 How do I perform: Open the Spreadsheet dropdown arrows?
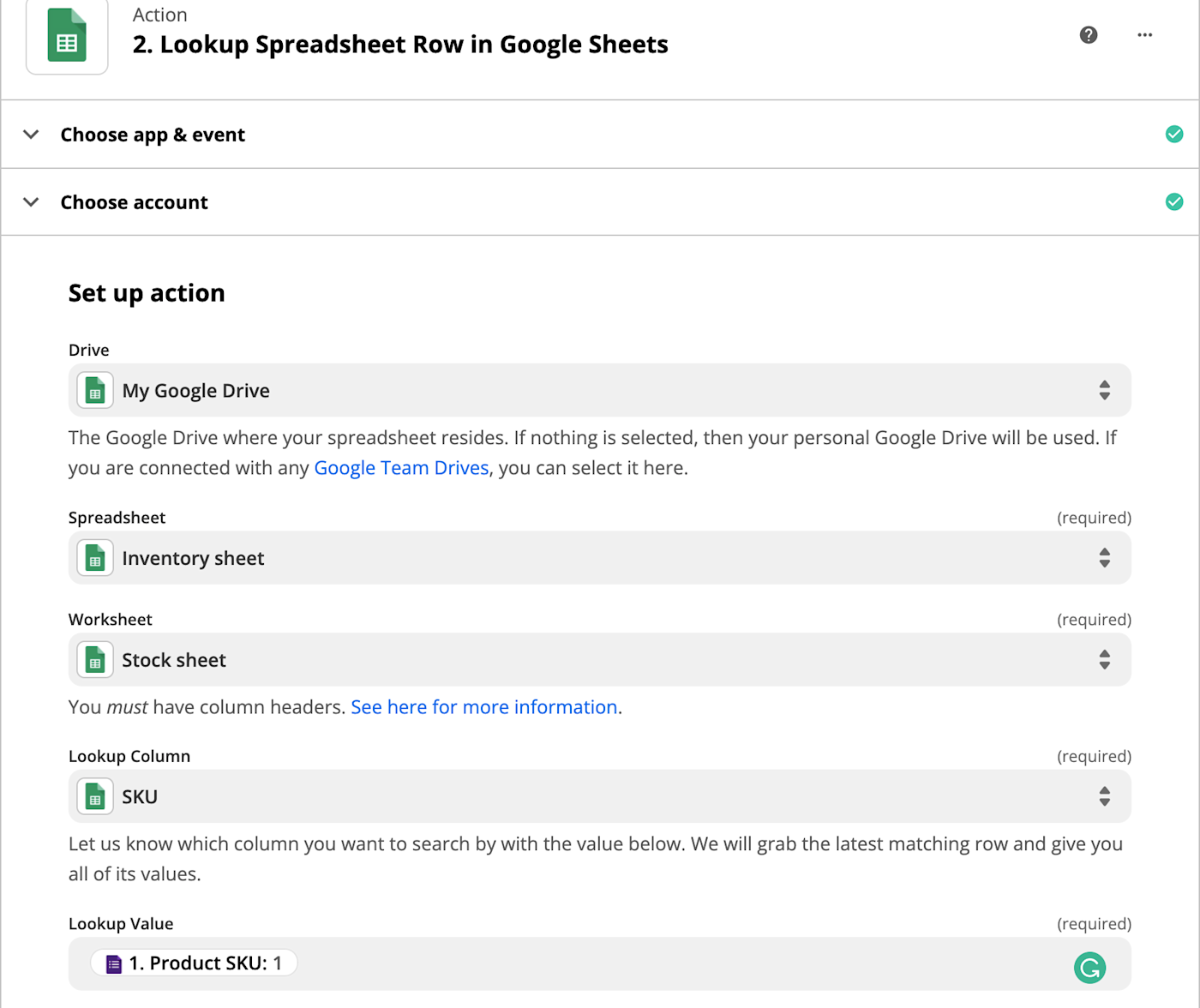click(1105, 558)
